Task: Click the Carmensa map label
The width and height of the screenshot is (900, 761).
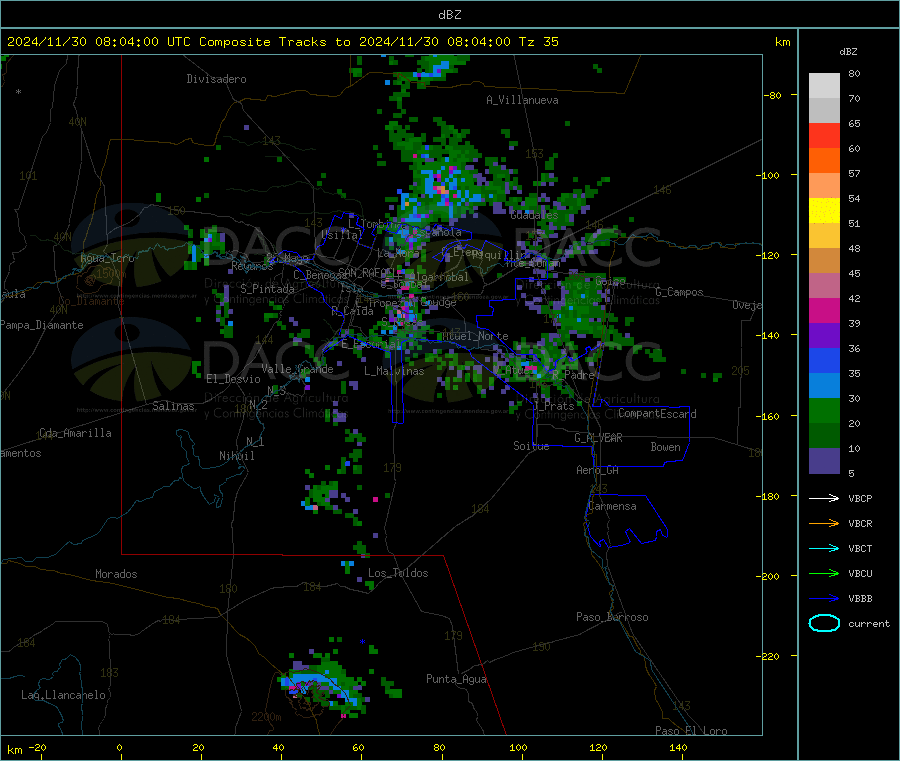Action: [x=612, y=506]
